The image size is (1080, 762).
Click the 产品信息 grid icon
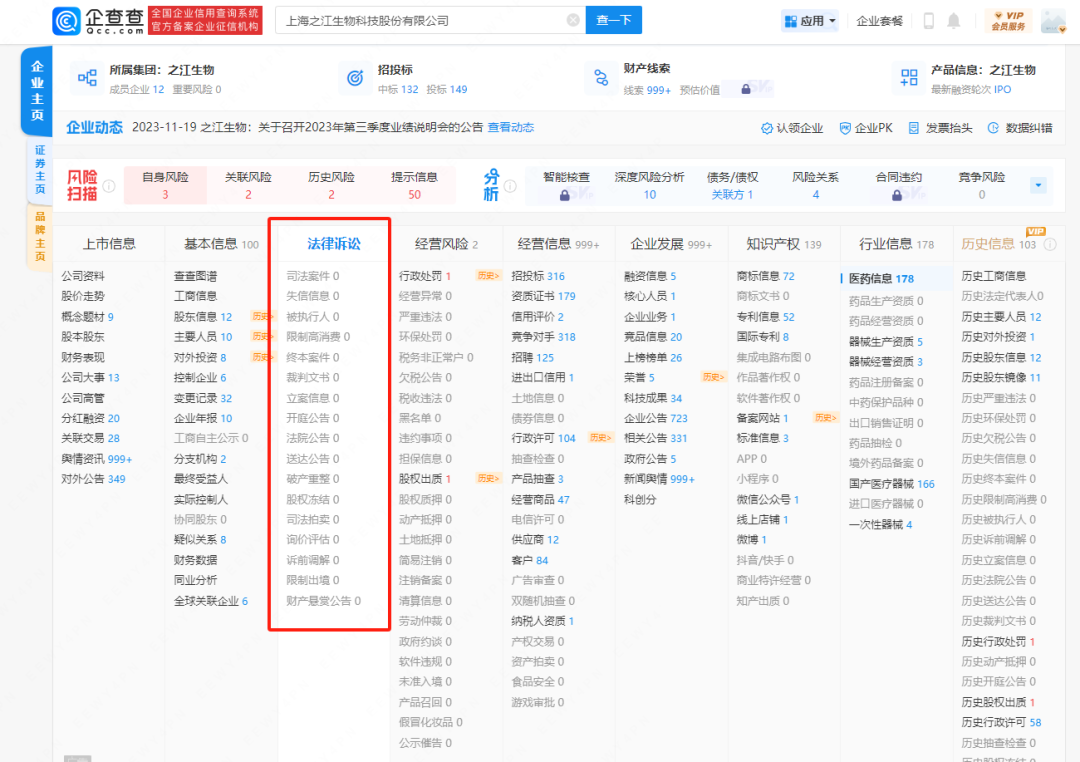tap(909, 78)
